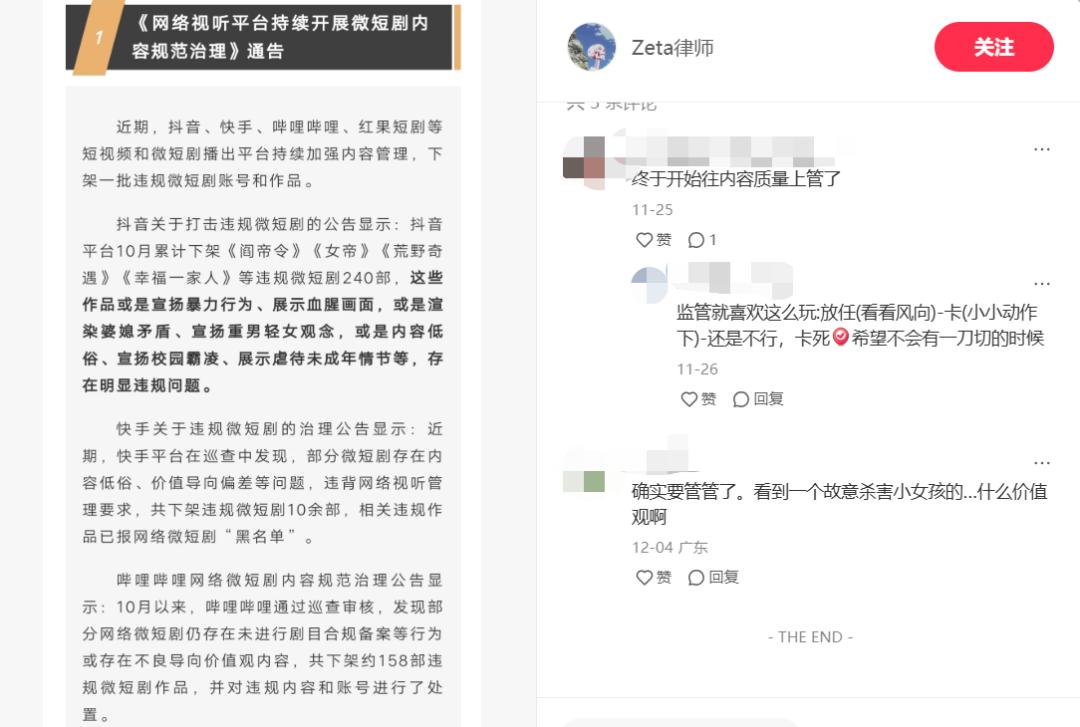The height and width of the screenshot is (727, 1080).
Task: Click the article image with 微短剧 notice
Action: (262, 363)
